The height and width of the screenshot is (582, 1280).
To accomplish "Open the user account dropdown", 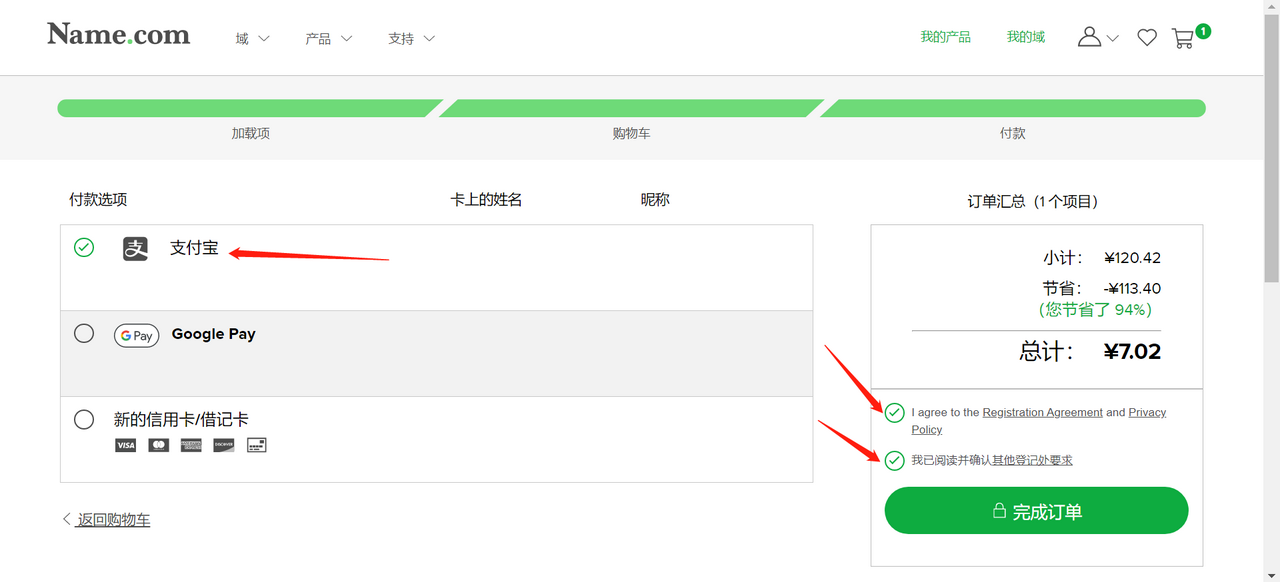I will pyautogui.click(x=1097, y=38).
